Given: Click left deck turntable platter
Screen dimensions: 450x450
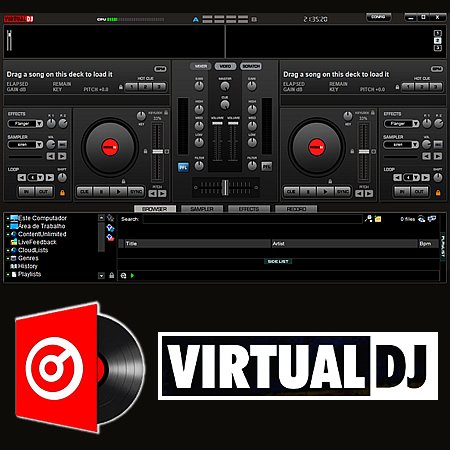Looking at the screenshot, I should click(110, 147).
